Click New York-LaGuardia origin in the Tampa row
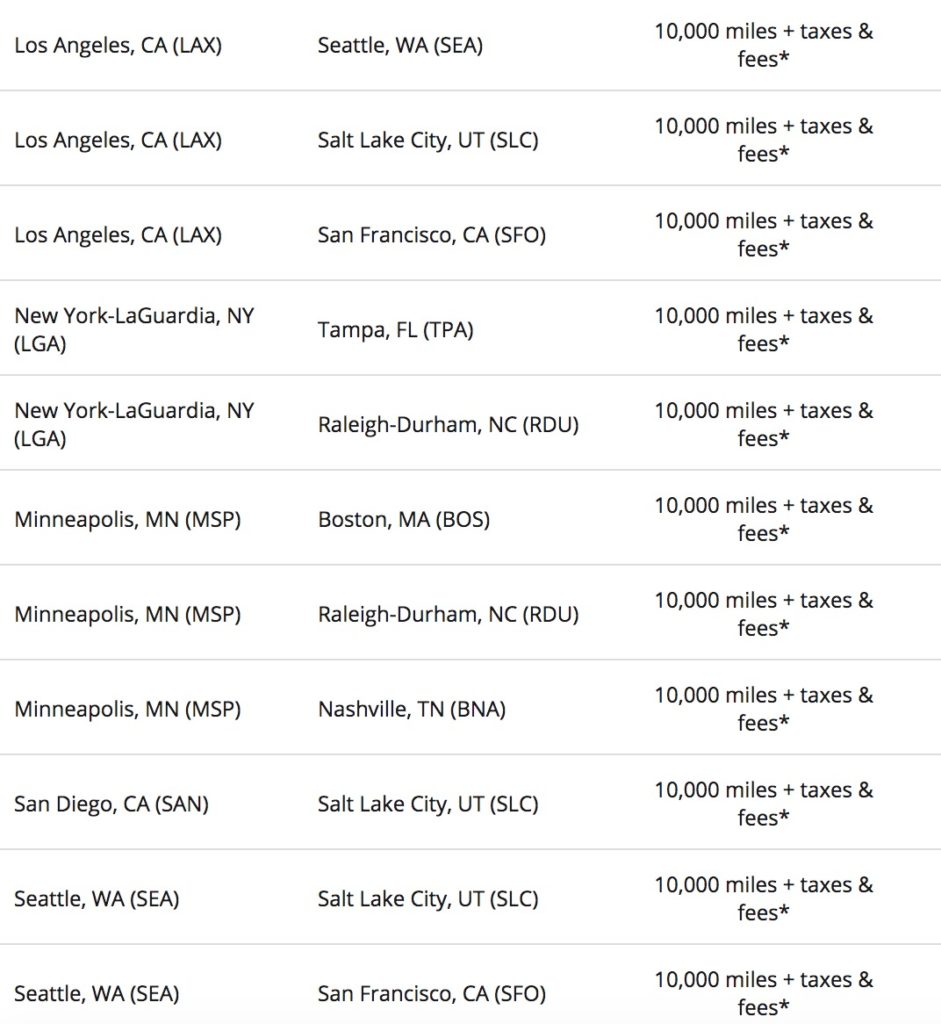This screenshot has height=1024, width=941. coord(134,330)
